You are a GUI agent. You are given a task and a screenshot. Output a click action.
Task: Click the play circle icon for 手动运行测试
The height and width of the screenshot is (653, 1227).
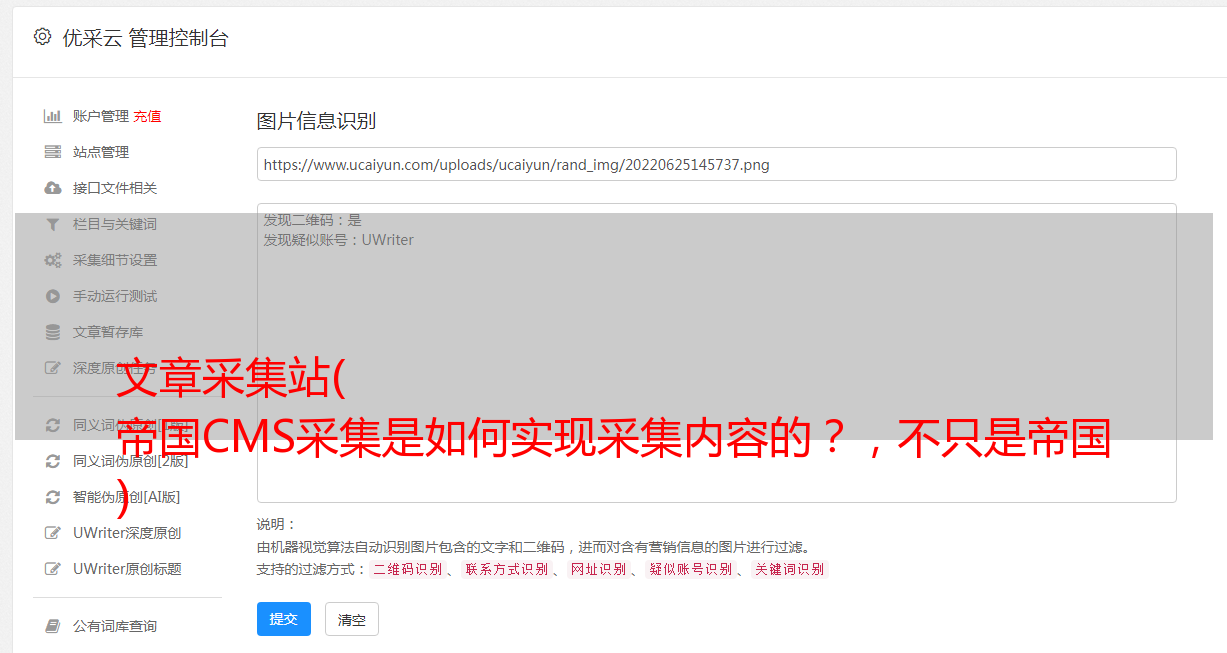53,296
